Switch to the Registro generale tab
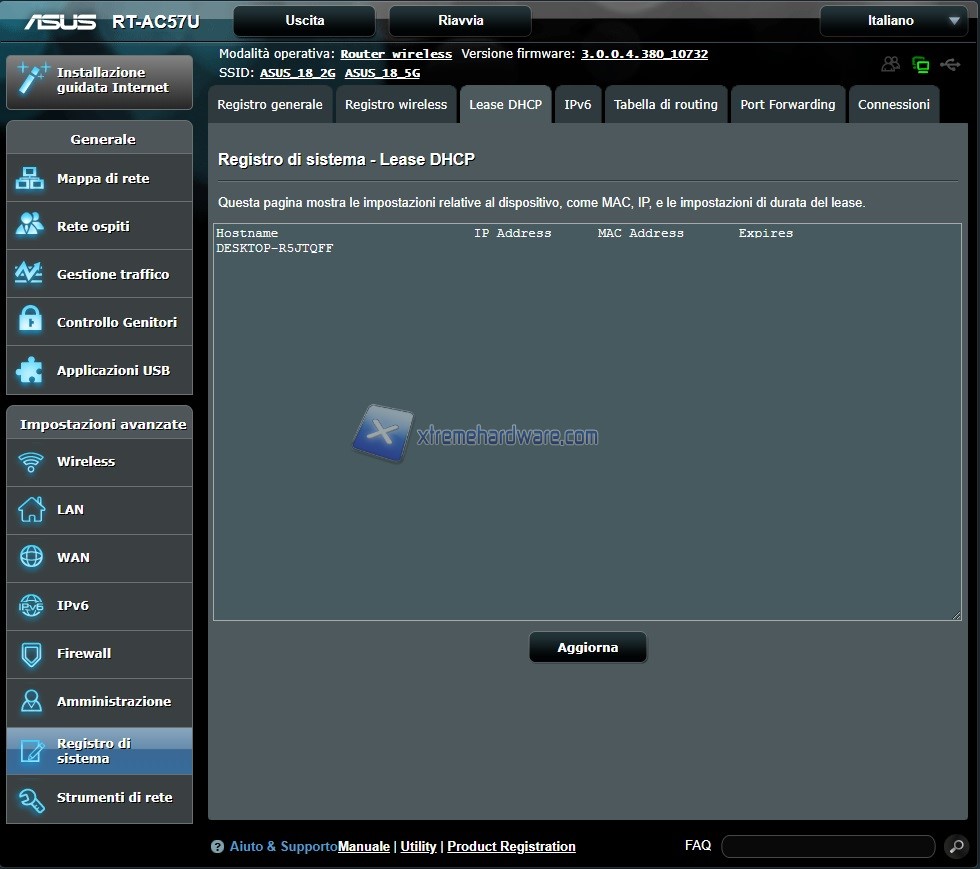 click(x=270, y=105)
